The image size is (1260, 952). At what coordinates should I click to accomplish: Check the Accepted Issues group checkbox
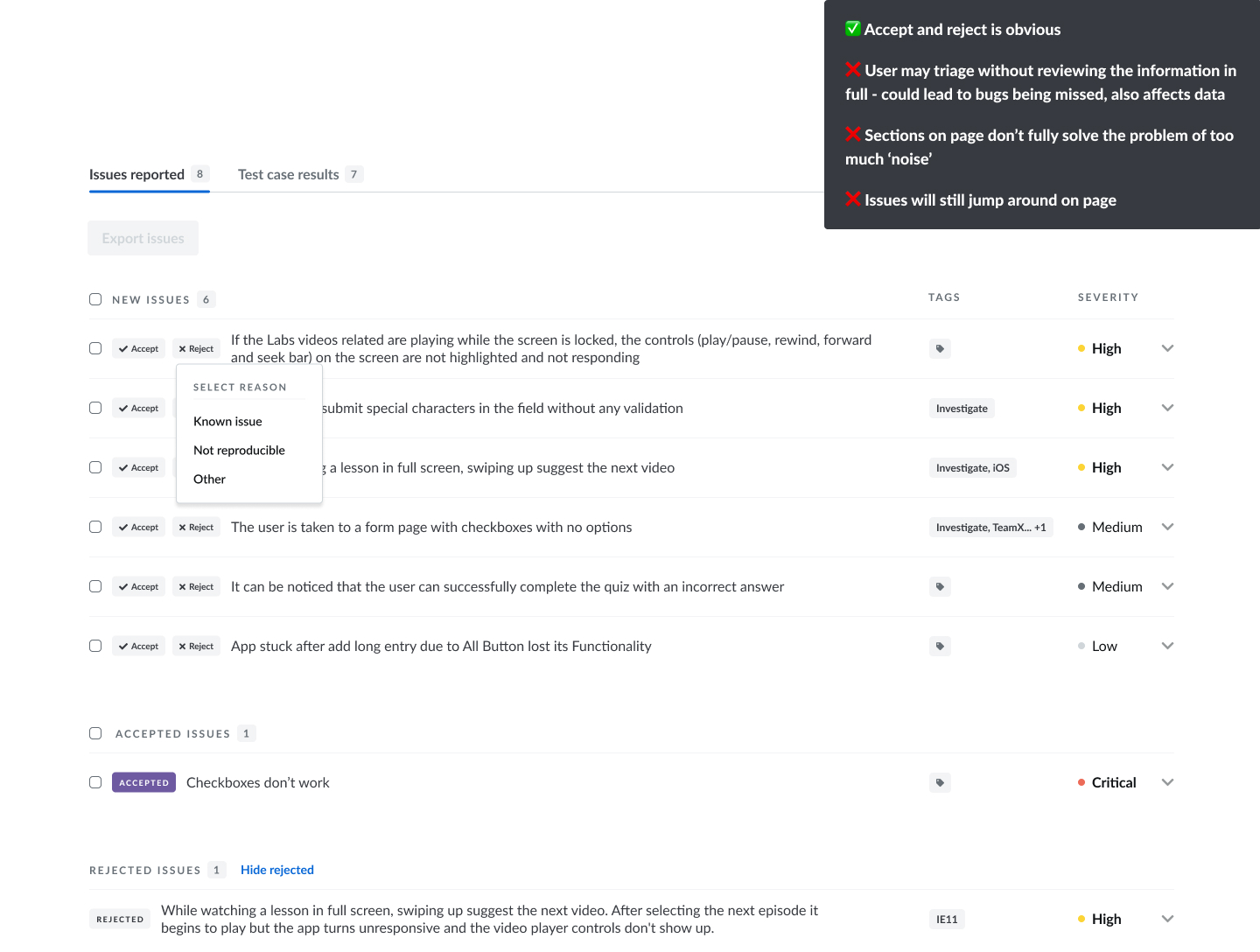pos(95,734)
